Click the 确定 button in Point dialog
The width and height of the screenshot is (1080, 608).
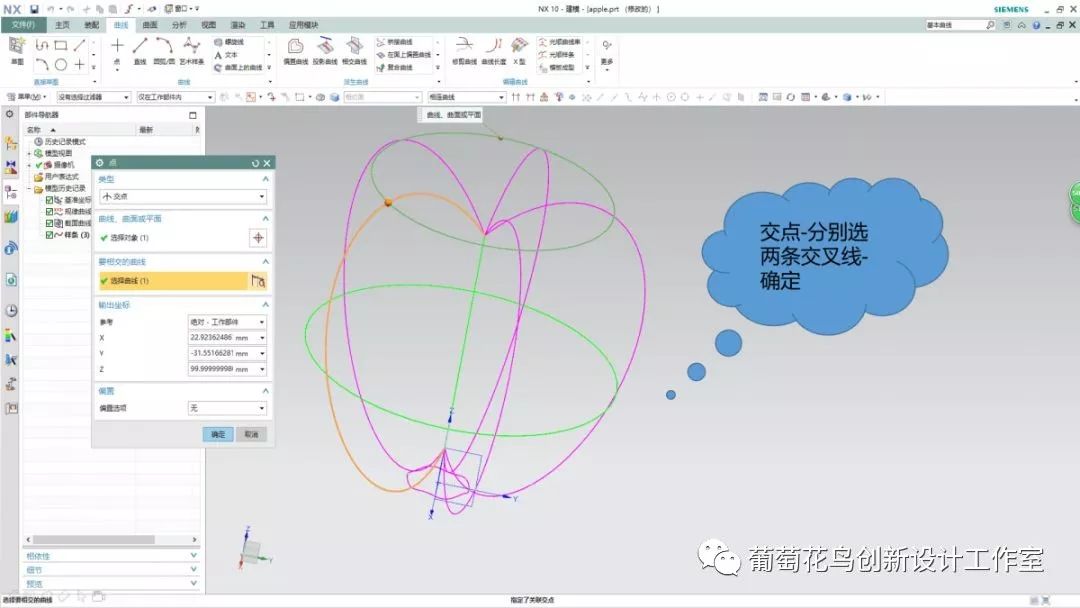pos(218,434)
